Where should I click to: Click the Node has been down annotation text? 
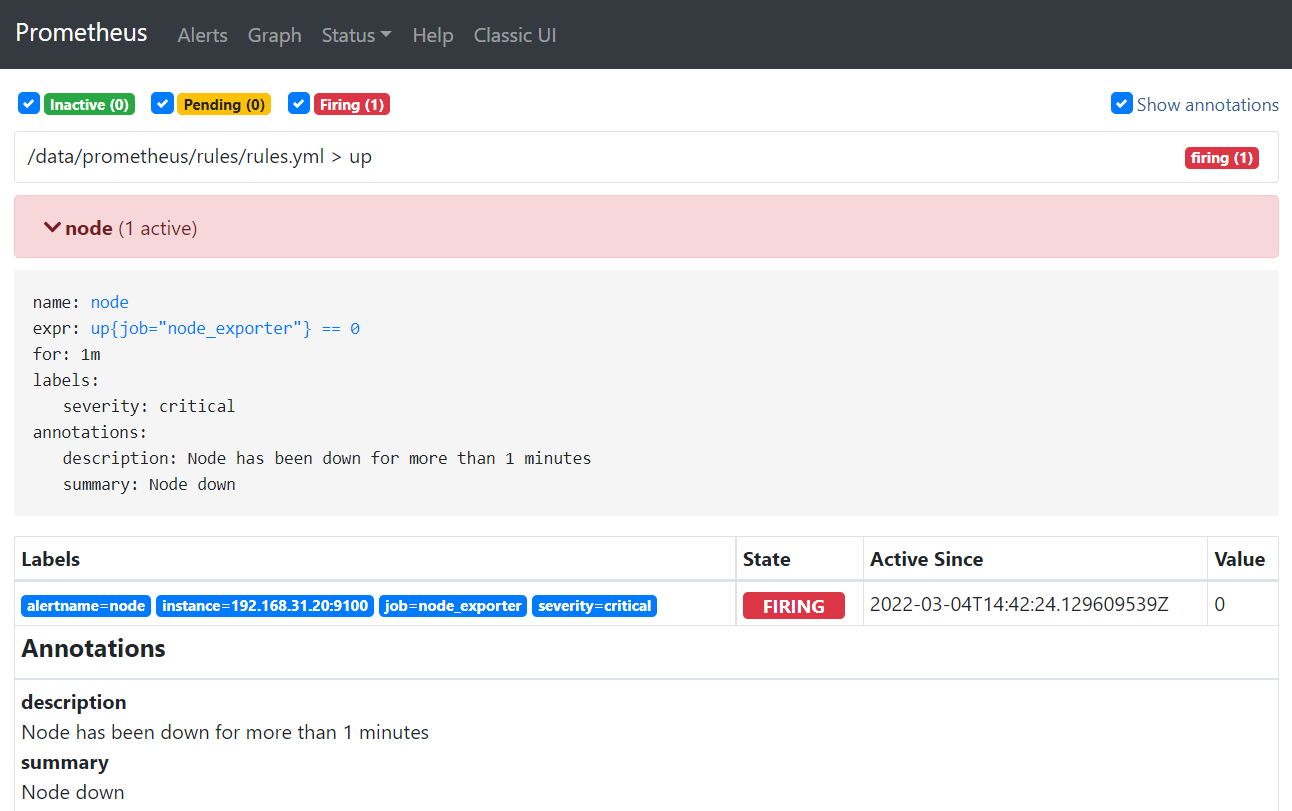click(x=225, y=732)
